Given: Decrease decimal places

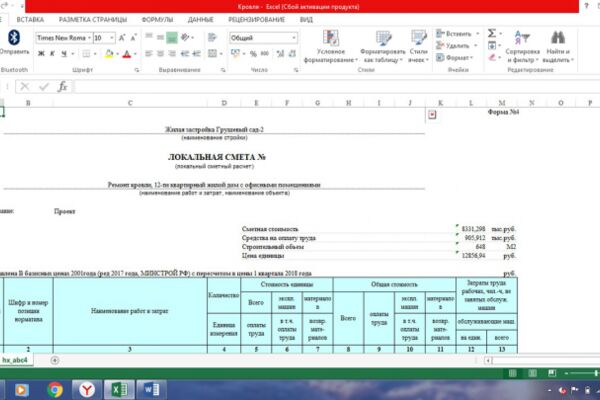Looking at the screenshot, I should pos(292,54).
